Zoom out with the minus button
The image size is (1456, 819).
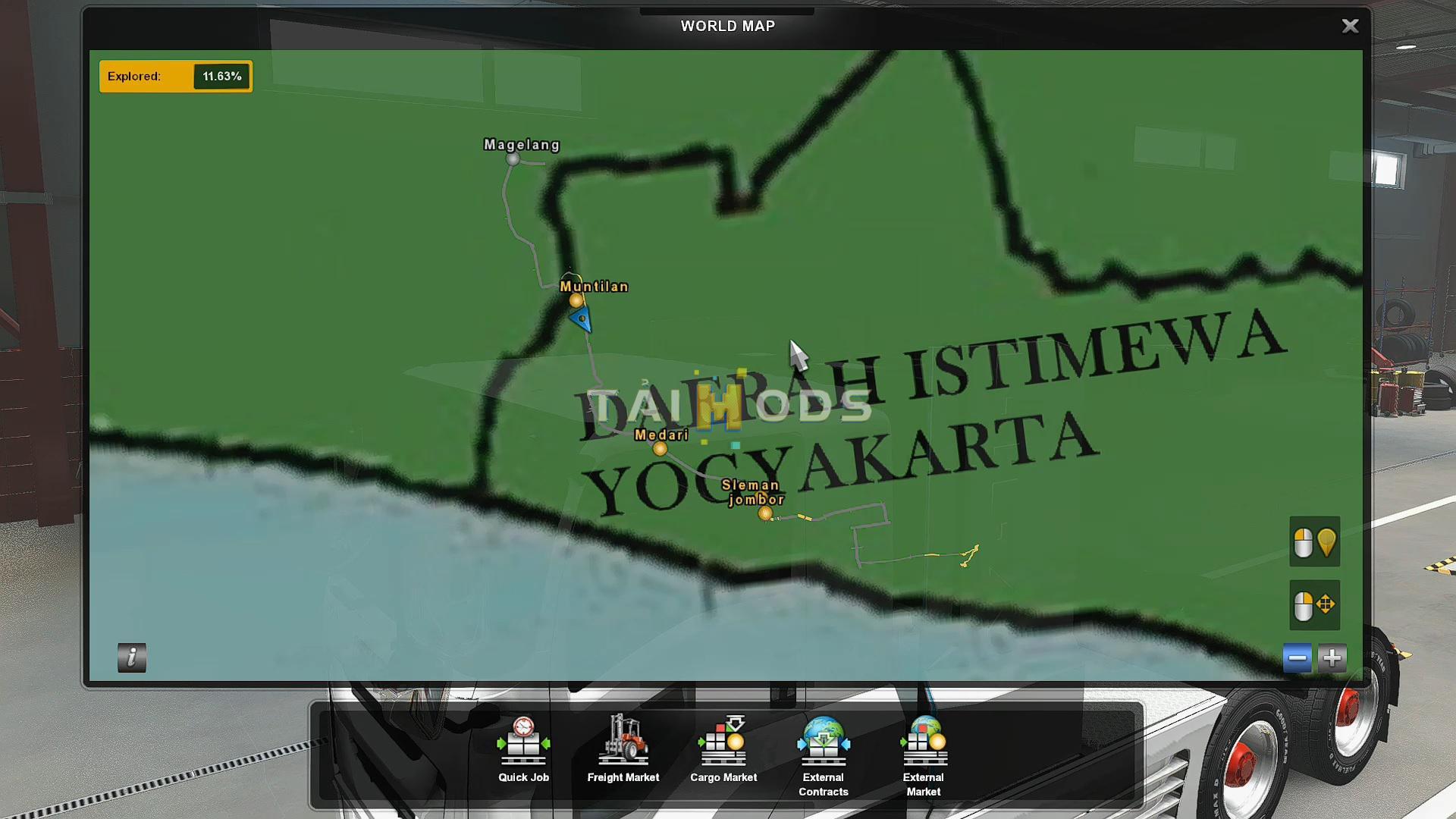point(1298,657)
